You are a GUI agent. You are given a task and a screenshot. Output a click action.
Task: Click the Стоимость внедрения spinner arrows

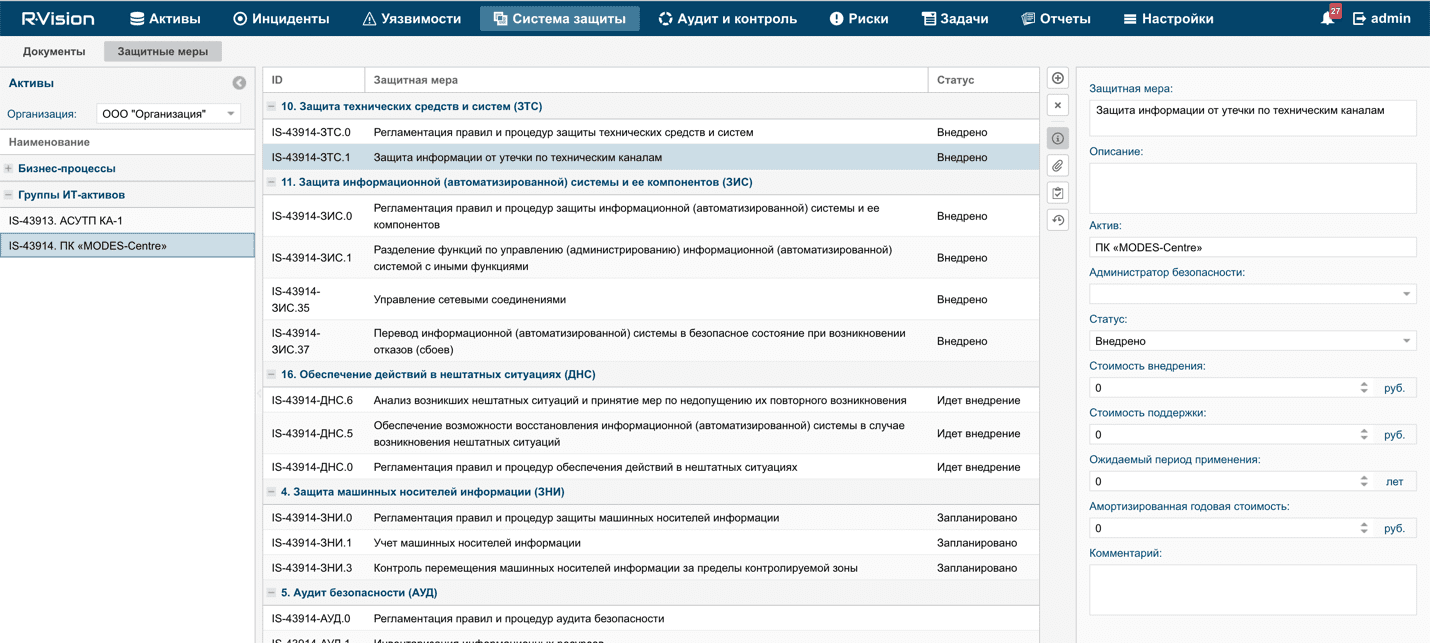(x=1364, y=388)
